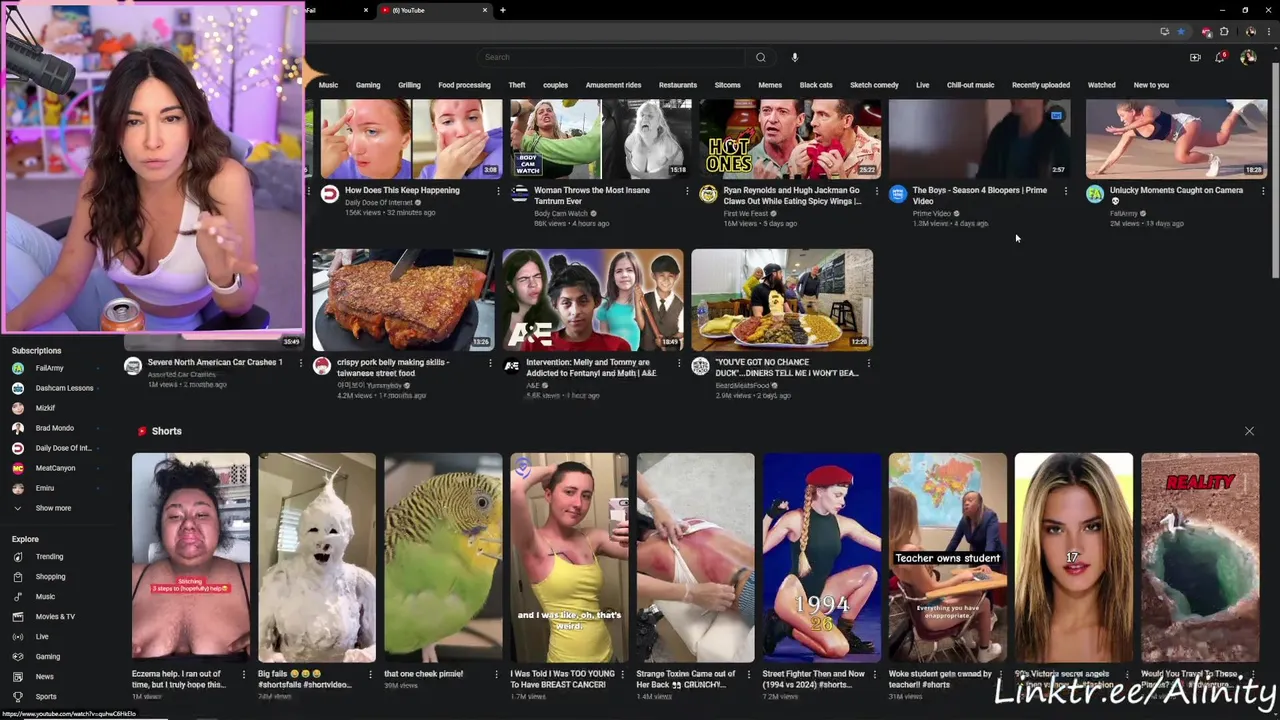This screenshot has height=720, width=1280.
Task: Open Prime Video channel avatar
Action: 897,194
